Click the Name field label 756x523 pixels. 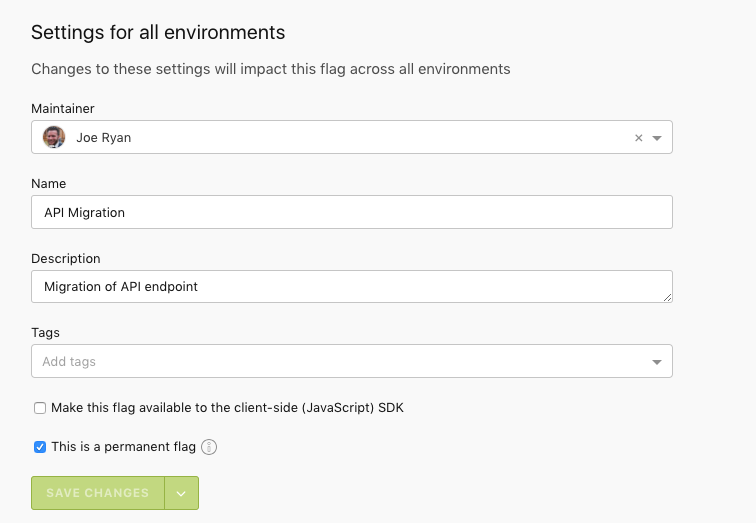click(x=48, y=184)
